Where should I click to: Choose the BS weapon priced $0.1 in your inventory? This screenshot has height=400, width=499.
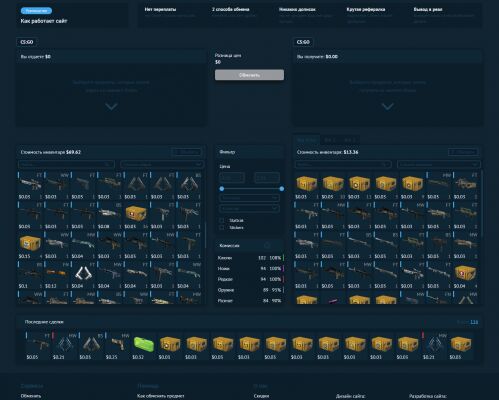coord(30,275)
